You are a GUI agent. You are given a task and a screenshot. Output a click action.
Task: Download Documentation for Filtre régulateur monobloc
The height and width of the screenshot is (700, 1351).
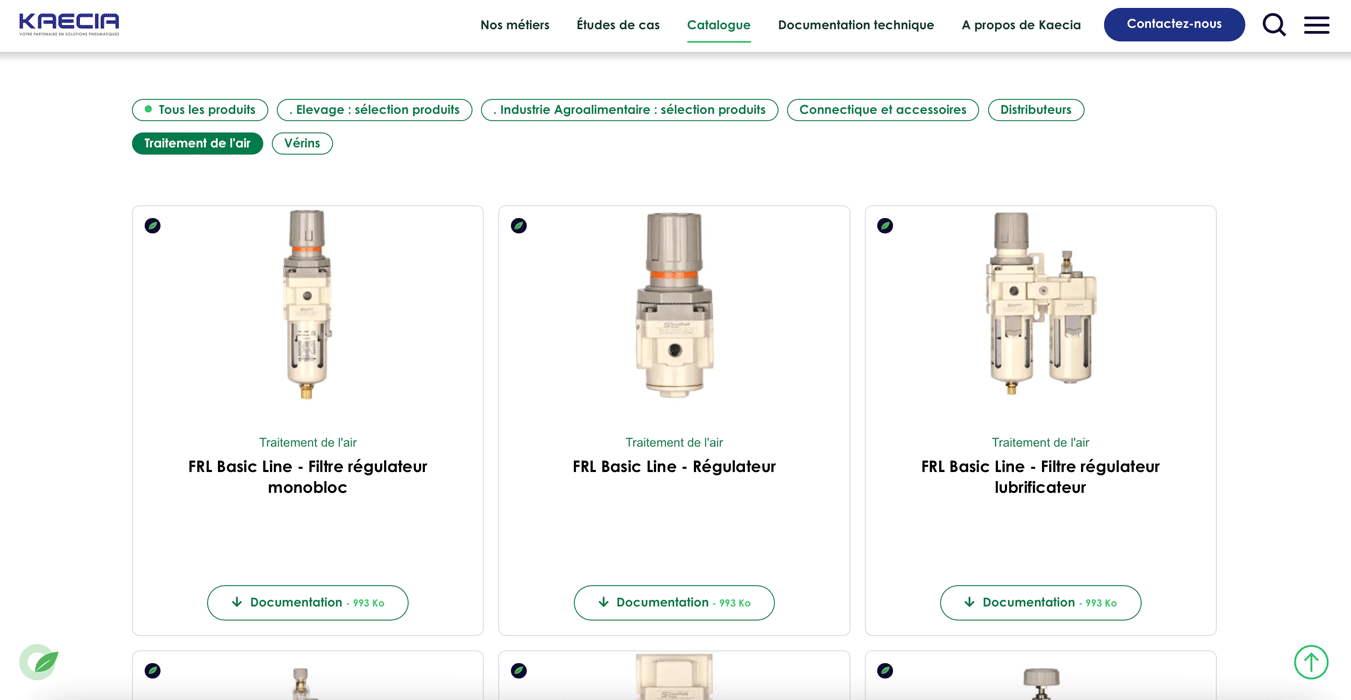(307, 603)
